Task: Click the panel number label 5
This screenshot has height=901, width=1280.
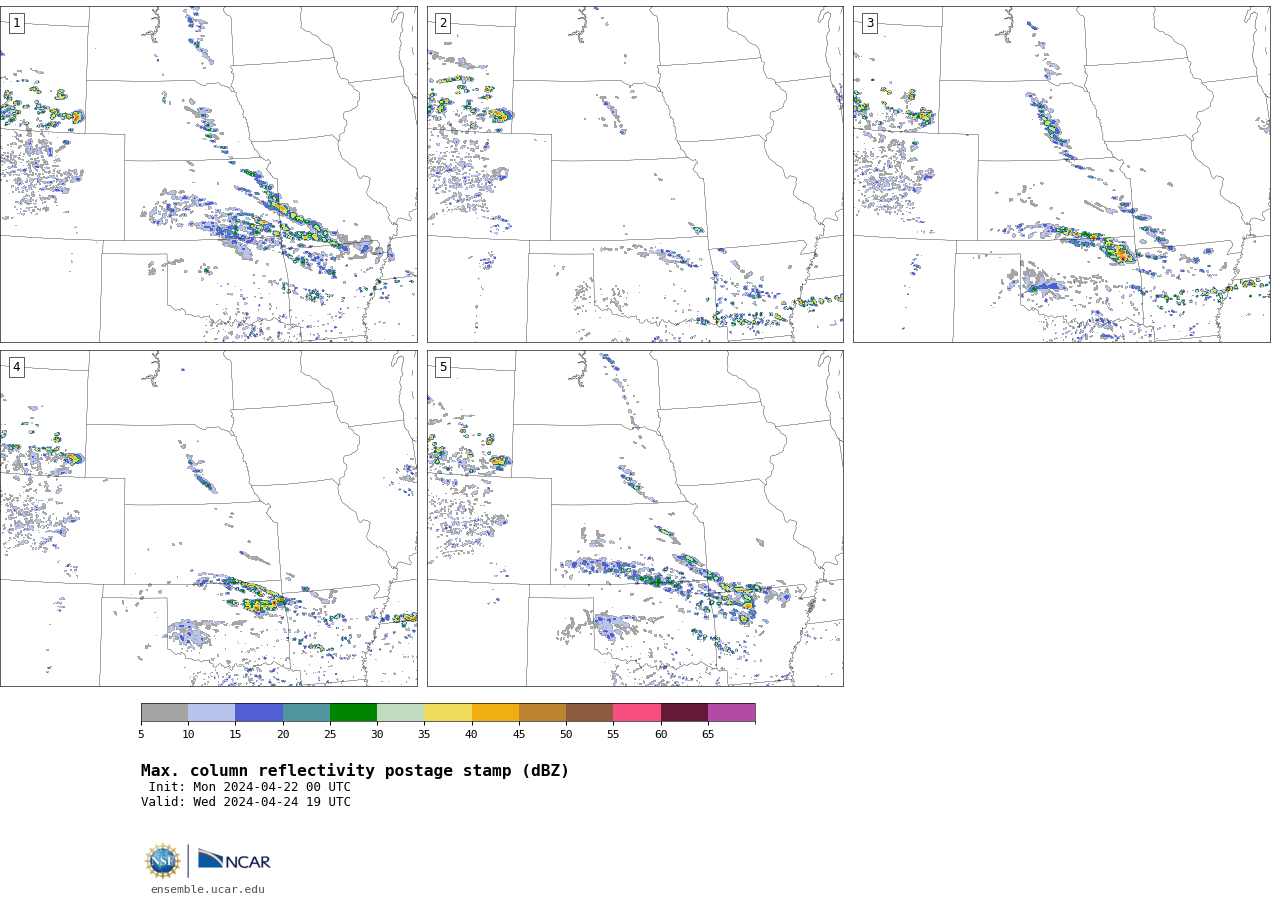Action: pos(443,367)
